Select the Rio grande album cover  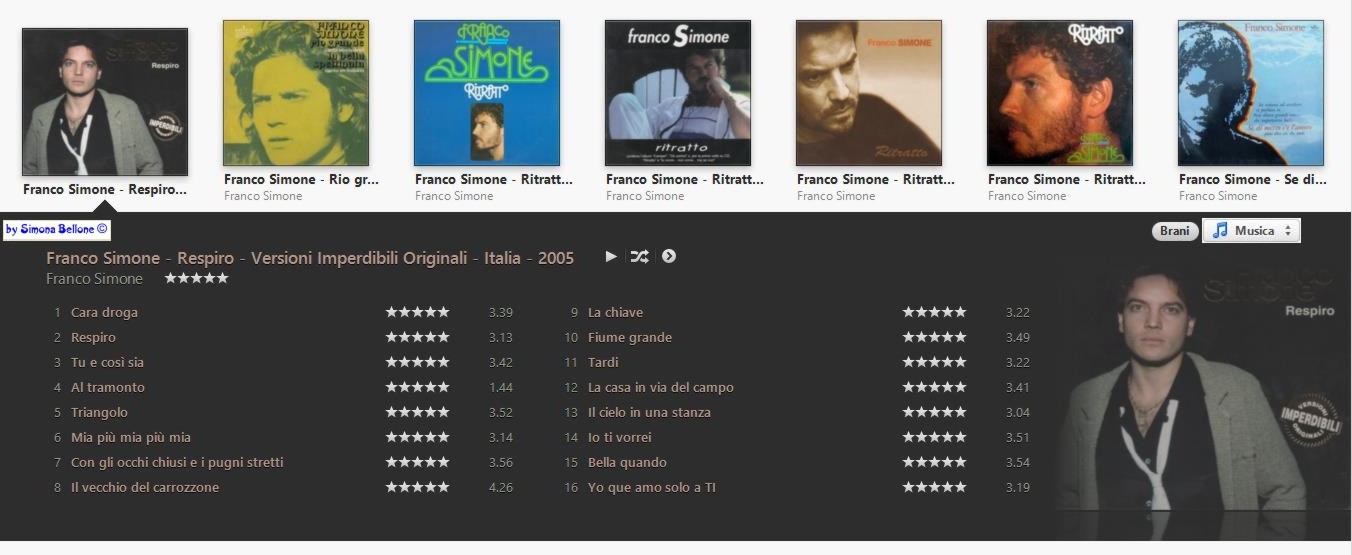pos(295,93)
